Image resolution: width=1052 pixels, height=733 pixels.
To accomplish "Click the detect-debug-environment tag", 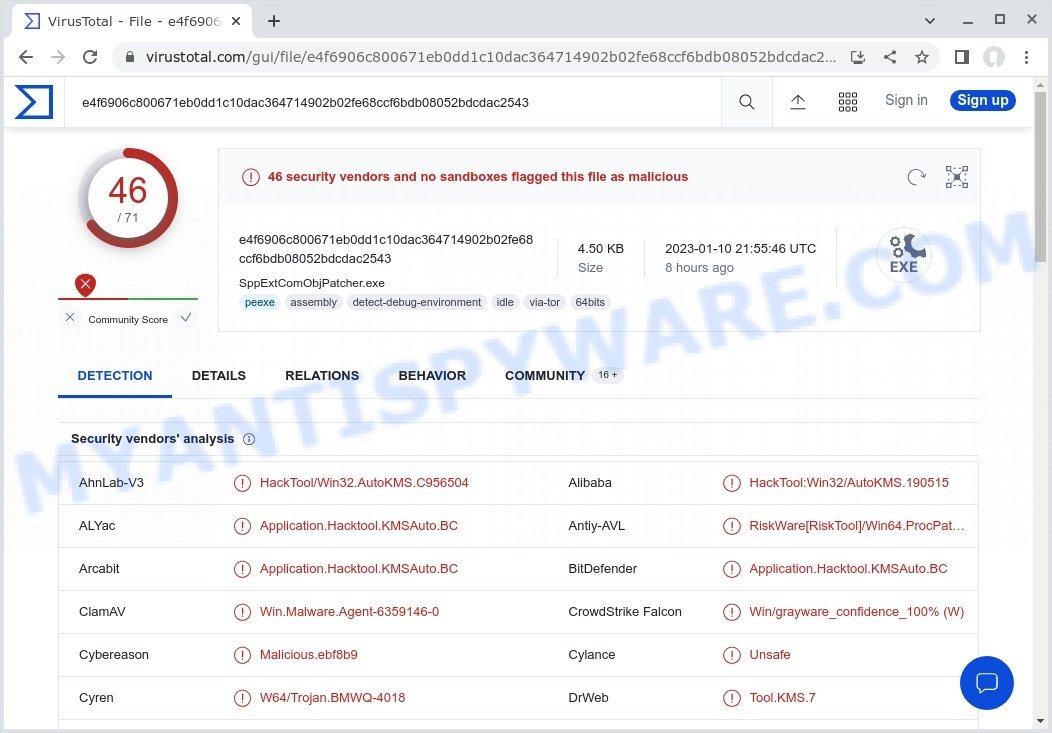I will click(417, 302).
